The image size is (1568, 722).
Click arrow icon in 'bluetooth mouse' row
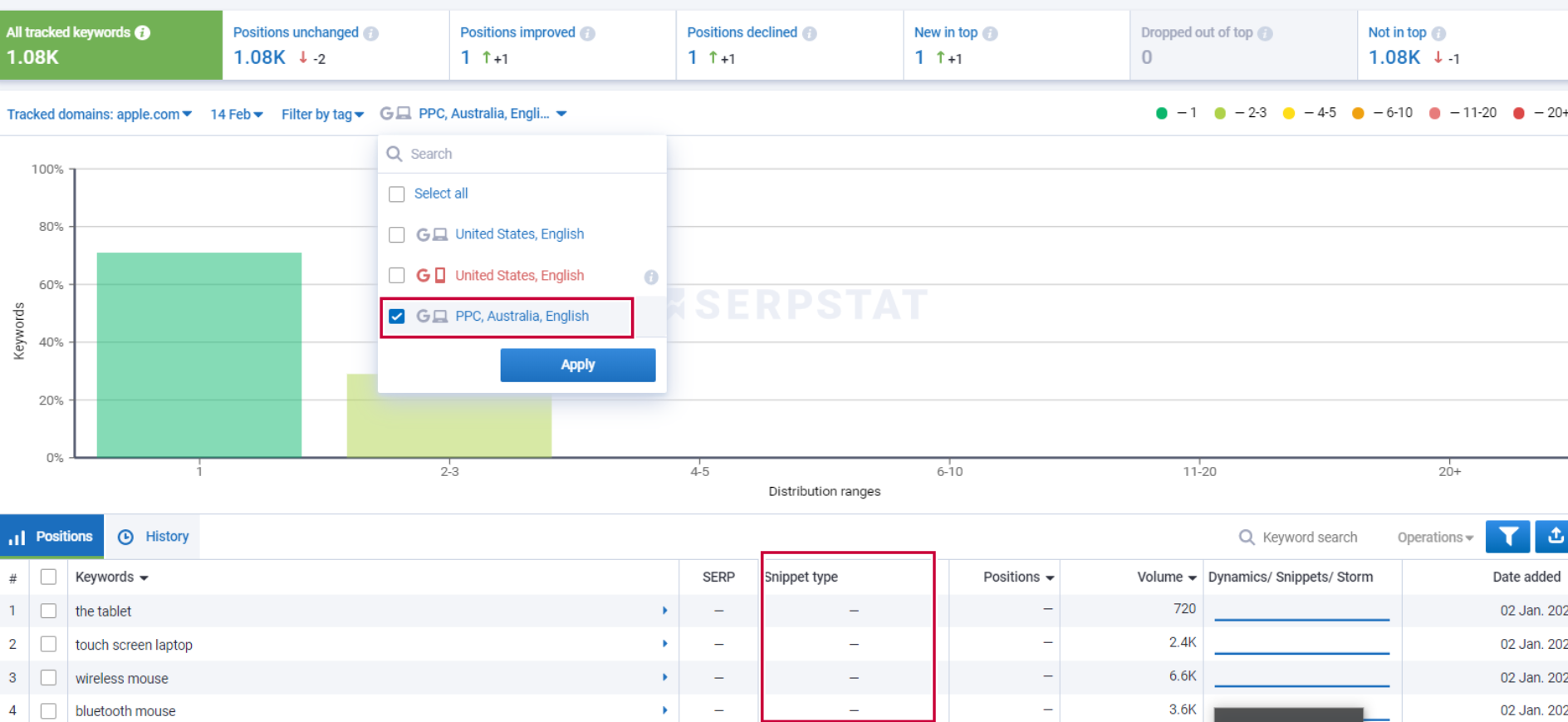pyautogui.click(x=664, y=710)
